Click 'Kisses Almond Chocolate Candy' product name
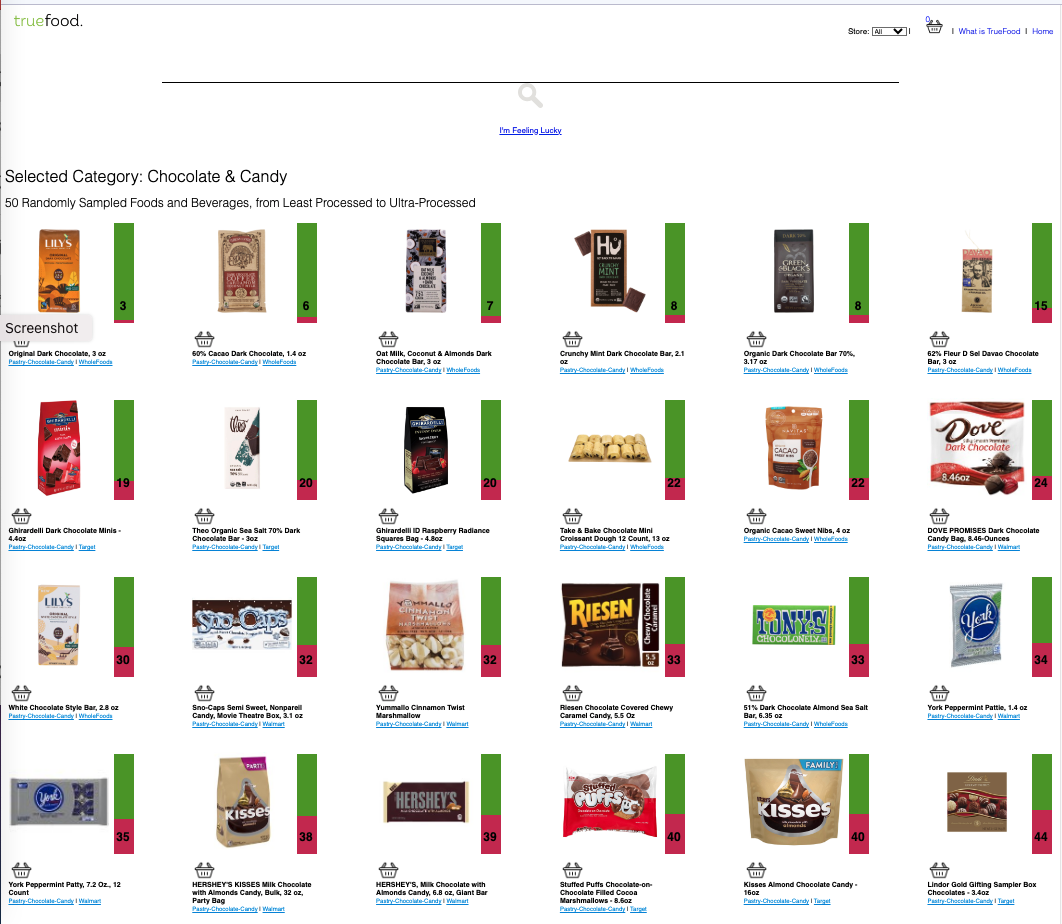Image resolution: width=1062 pixels, height=924 pixels. pyautogui.click(x=800, y=888)
